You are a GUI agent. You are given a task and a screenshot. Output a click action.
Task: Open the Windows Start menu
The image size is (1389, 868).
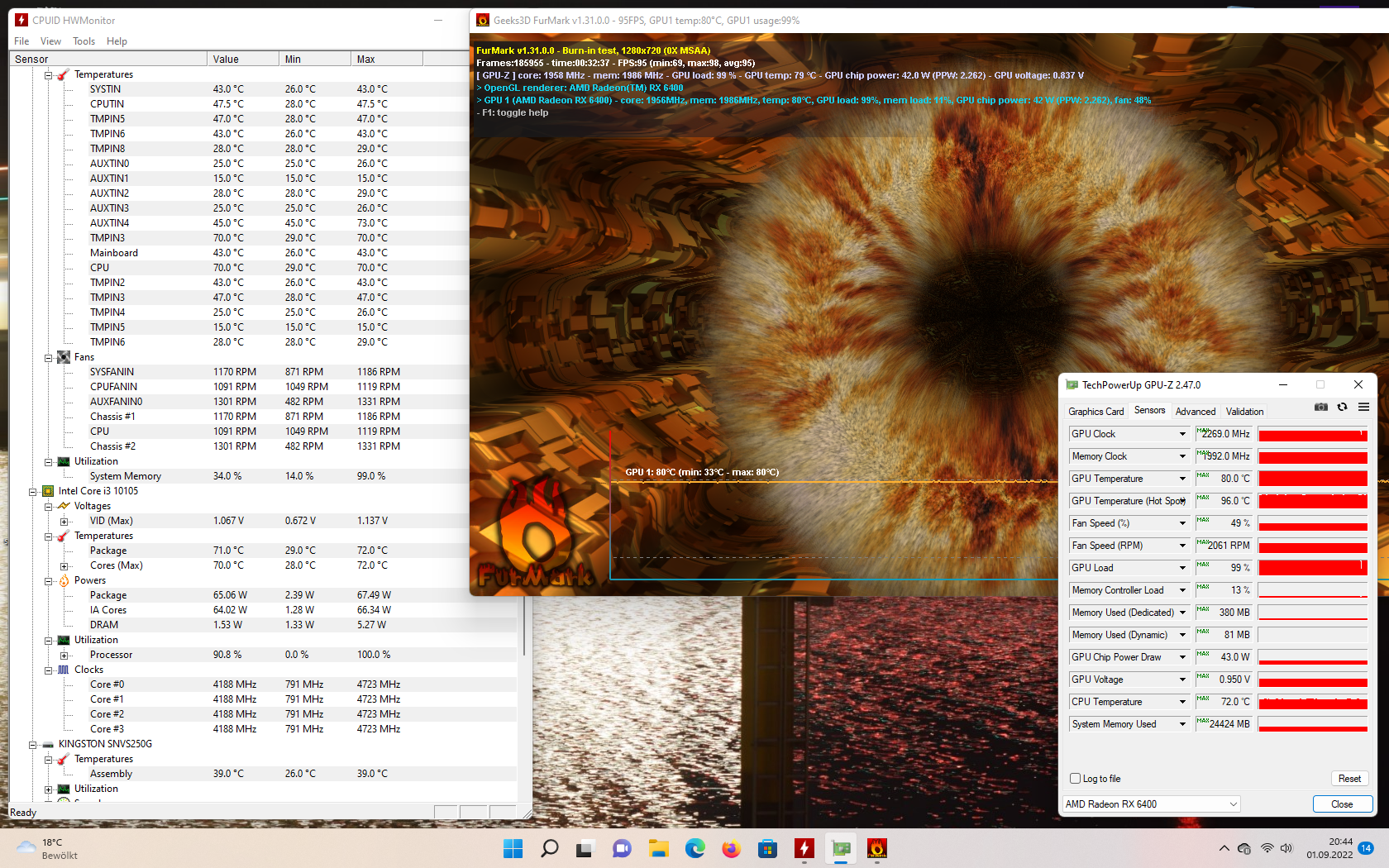click(513, 848)
